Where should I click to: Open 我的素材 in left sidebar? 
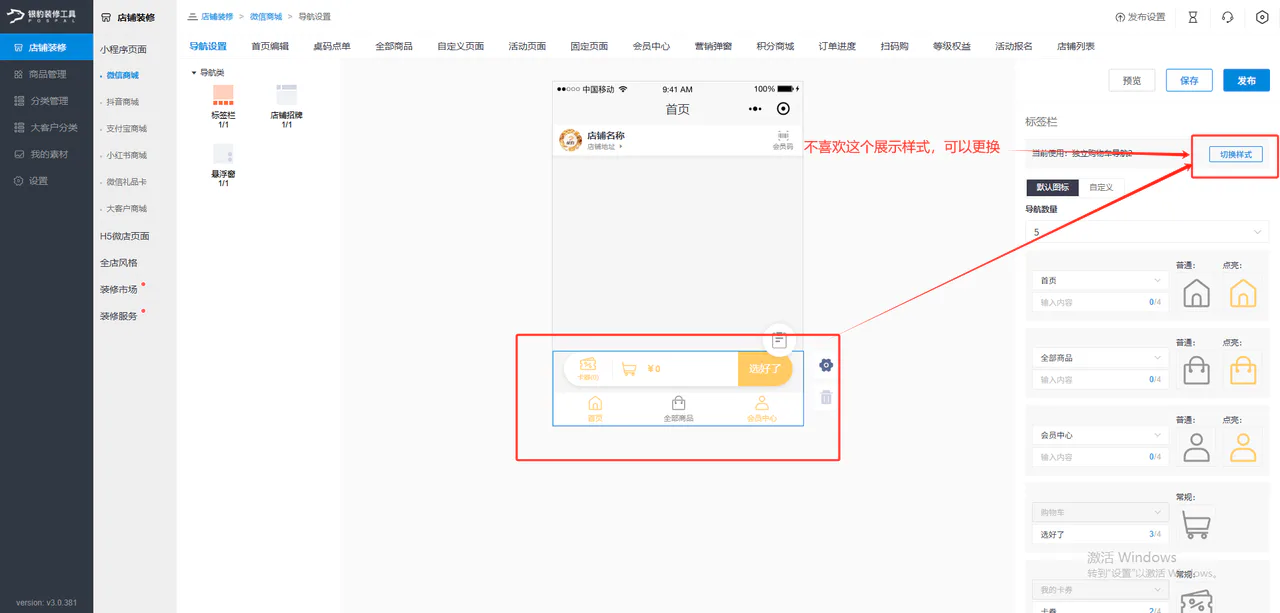coord(46,154)
